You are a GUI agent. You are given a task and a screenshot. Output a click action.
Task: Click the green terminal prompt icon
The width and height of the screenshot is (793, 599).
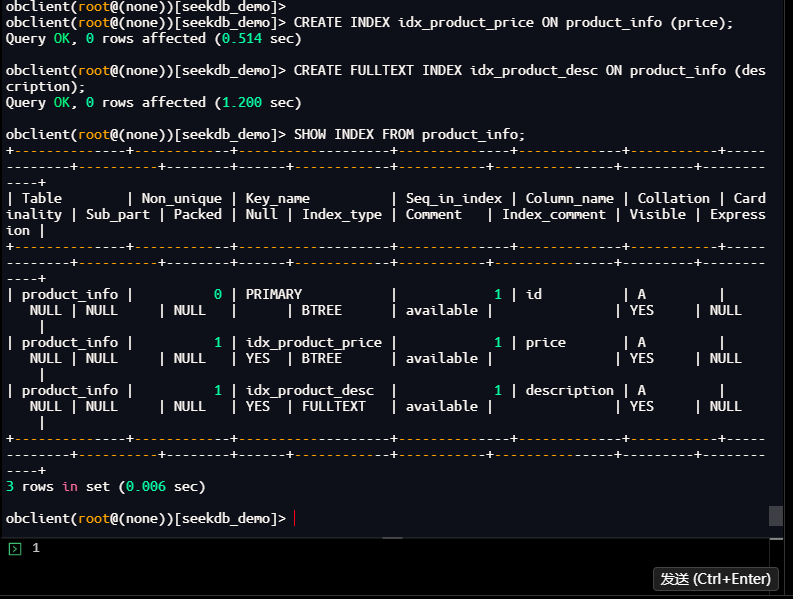coord(14,549)
